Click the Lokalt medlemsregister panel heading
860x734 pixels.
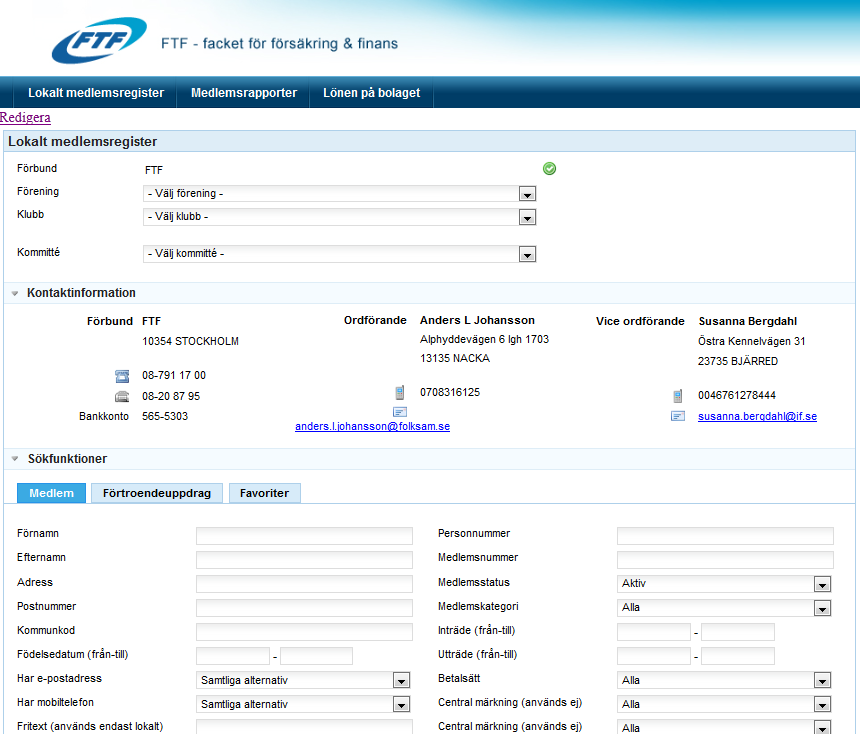[82, 142]
